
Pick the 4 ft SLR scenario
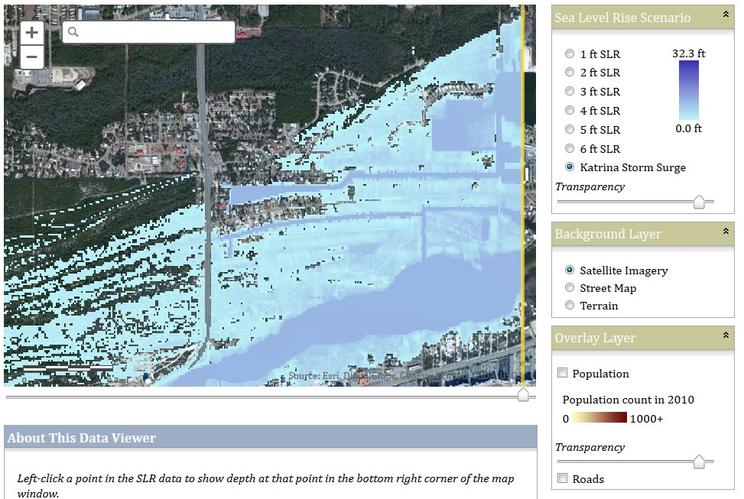point(570,111)
